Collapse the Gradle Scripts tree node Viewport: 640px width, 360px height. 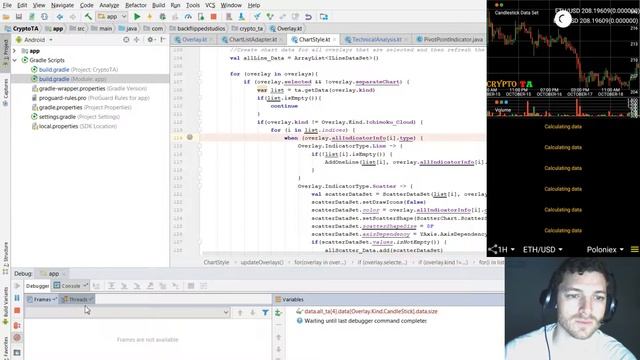coord(15,60)
